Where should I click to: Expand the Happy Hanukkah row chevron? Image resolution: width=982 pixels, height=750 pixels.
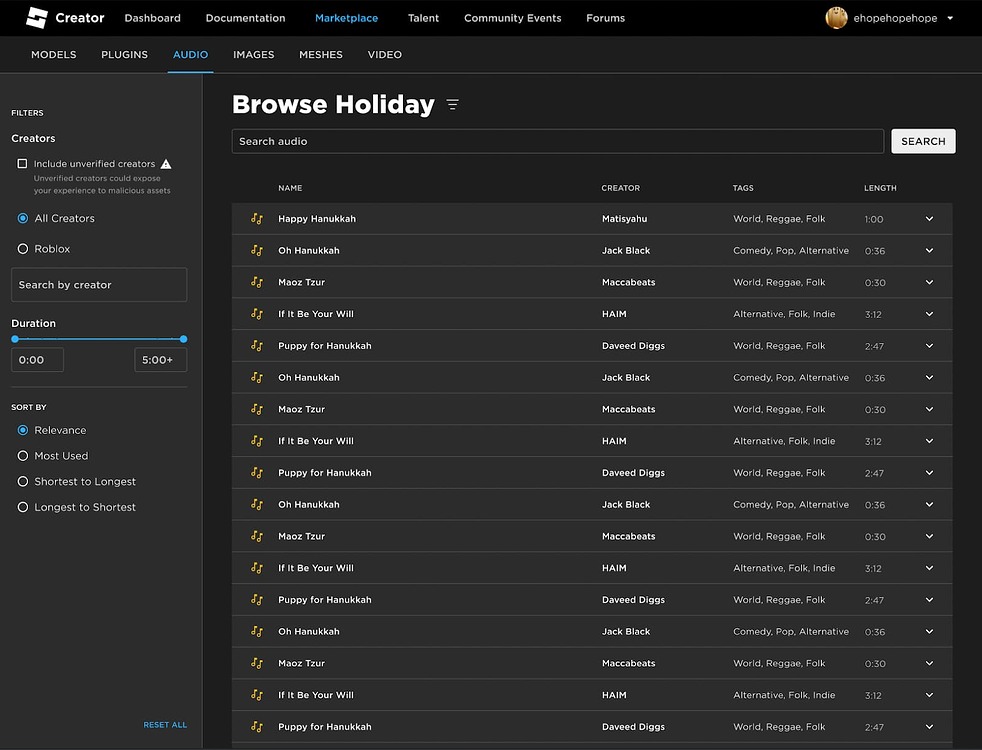[x=929, y=218]
